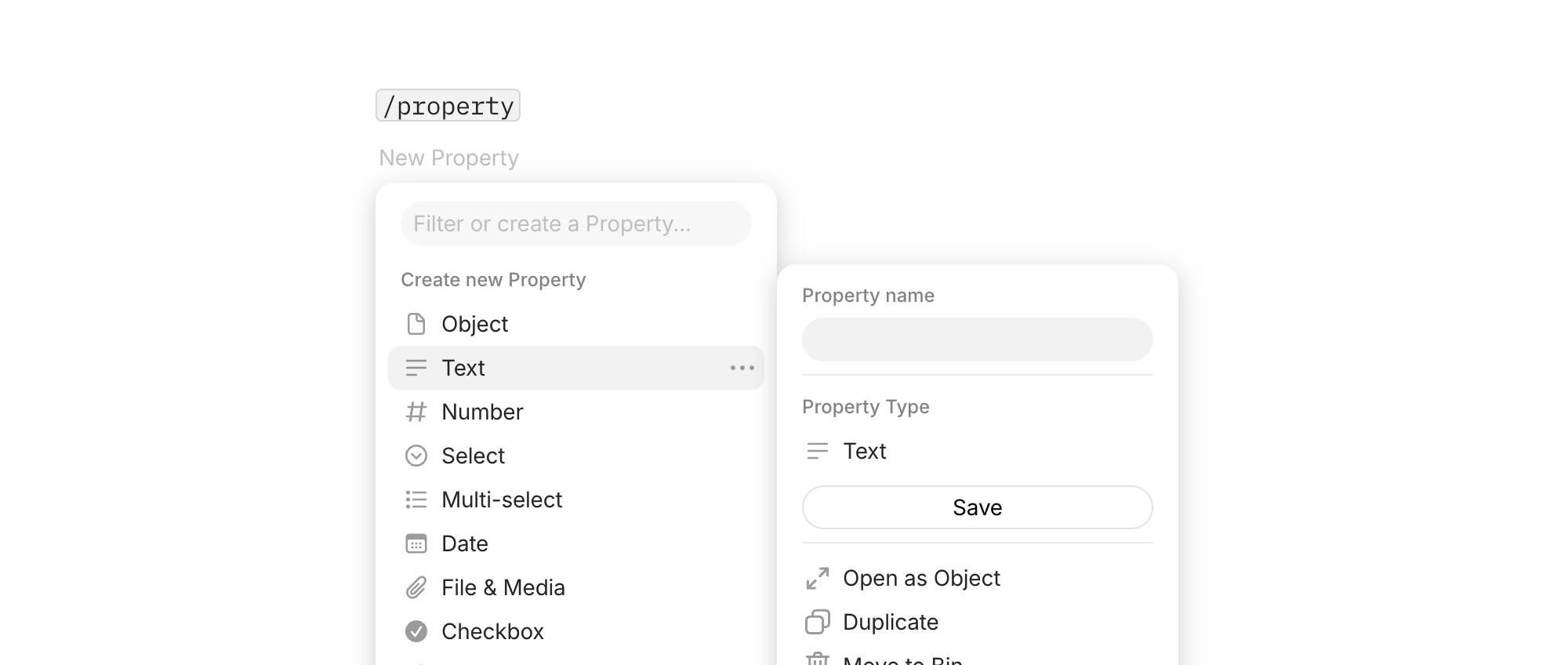Click the Text lines icon in list
The image size is (1568, 665).
pos(416,368)
